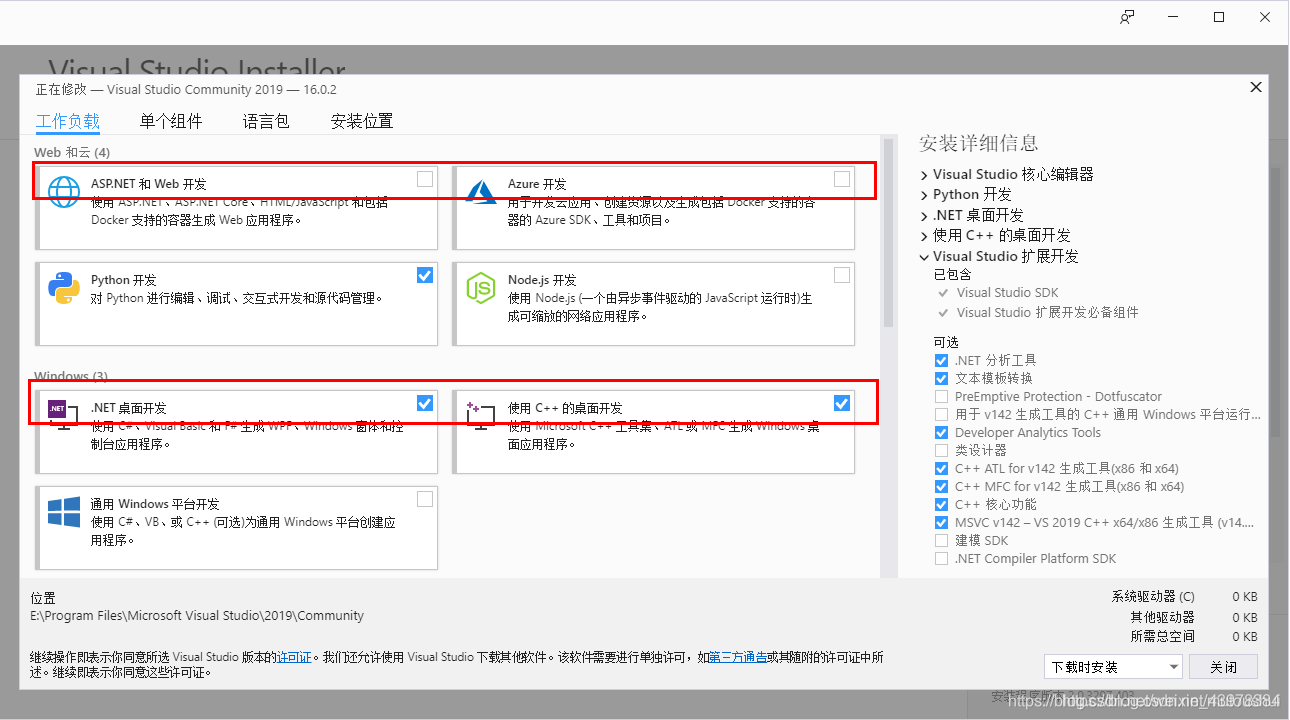Close the modify dialog with X
The height and width of the screenshot is (720, 1290).
(x=1256, y=87)
